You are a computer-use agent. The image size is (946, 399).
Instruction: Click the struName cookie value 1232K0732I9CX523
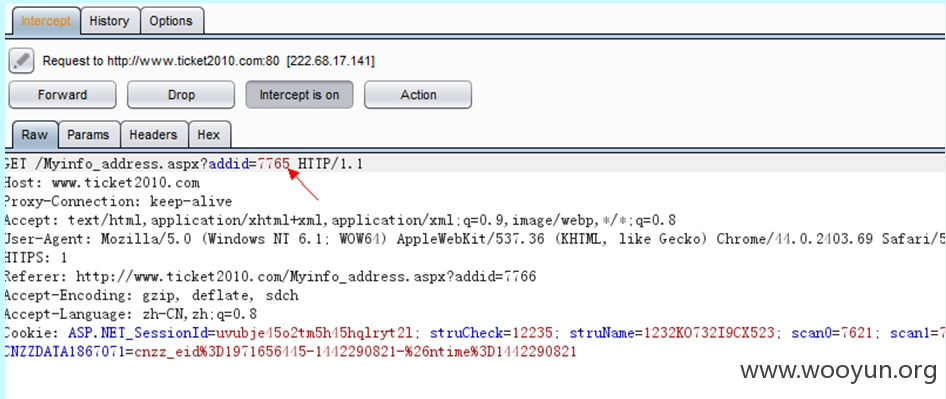(711, 333)
